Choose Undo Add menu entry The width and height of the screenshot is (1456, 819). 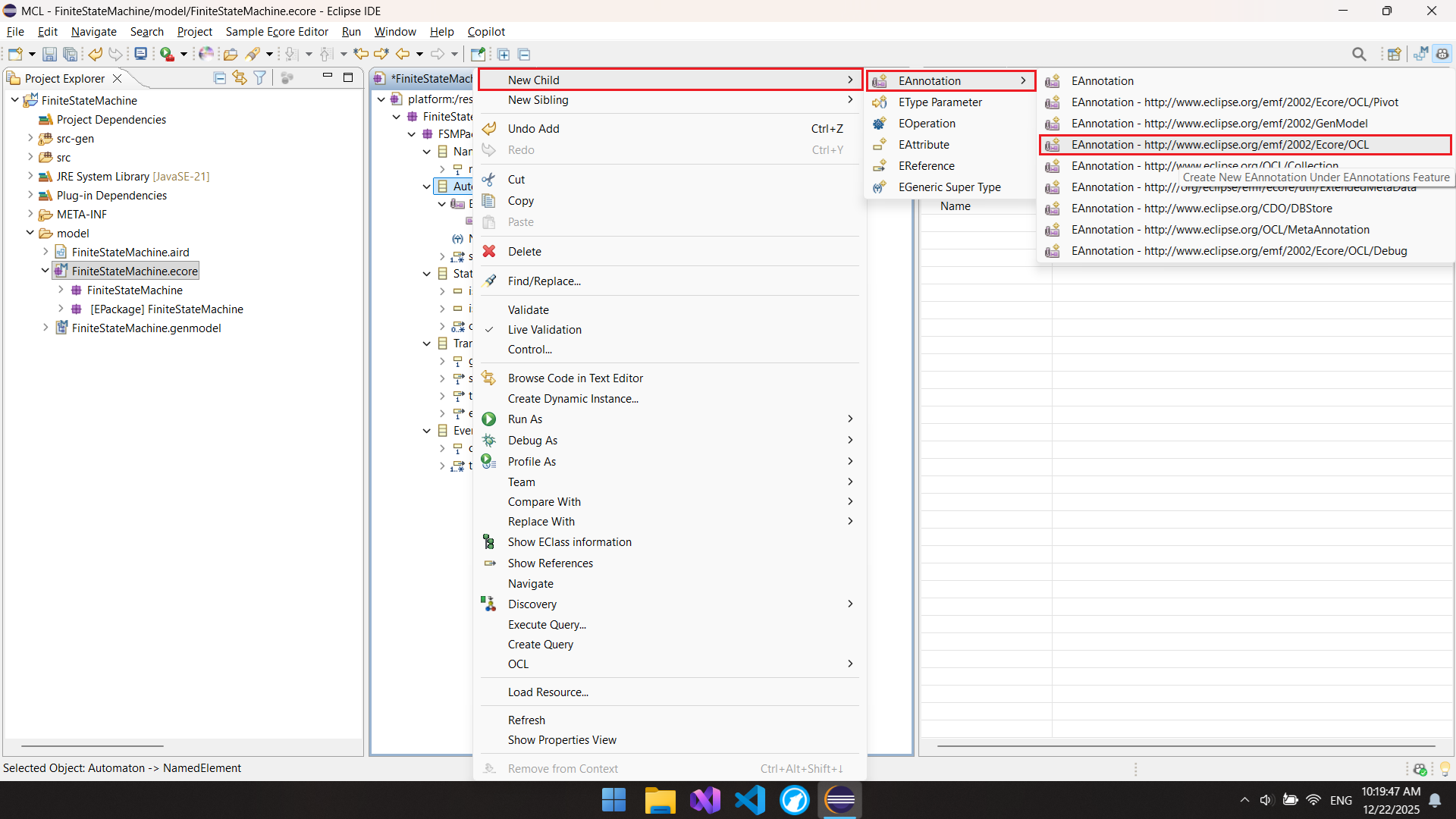[x=533, y=129]
